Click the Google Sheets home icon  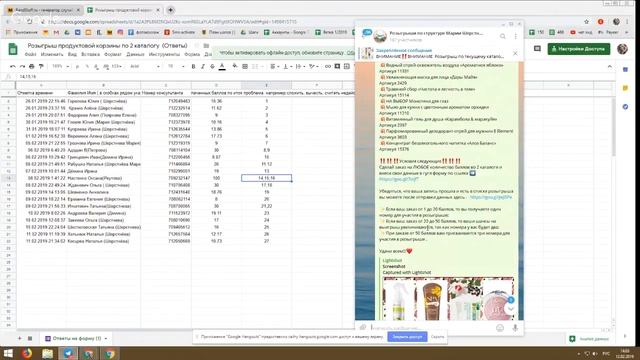click(x=13, y=49)
